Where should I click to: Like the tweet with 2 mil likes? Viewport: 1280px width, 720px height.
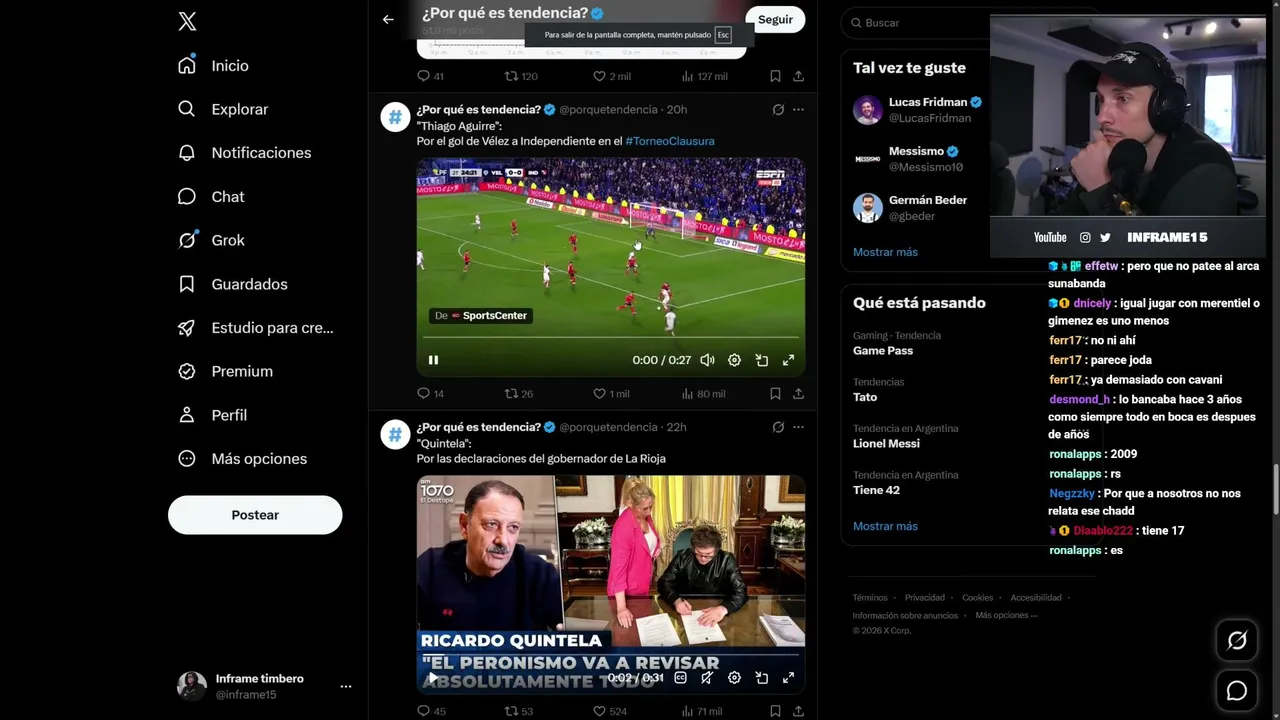[x=612, y=76]
